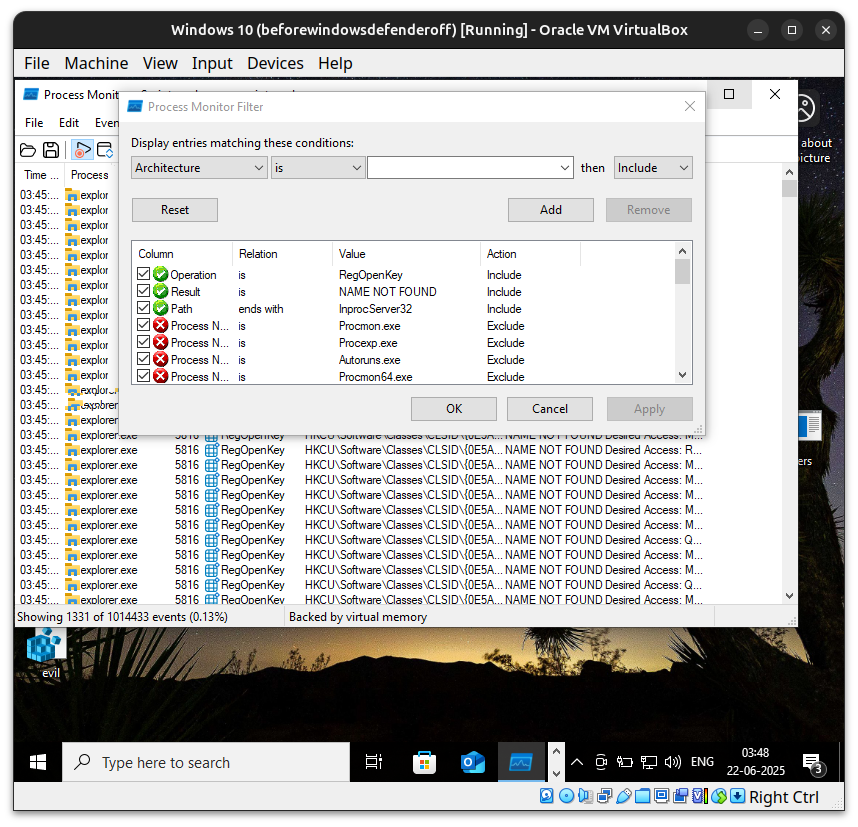
Task: Open capture file via Procmon folder icon
Action: coord(28,150)
